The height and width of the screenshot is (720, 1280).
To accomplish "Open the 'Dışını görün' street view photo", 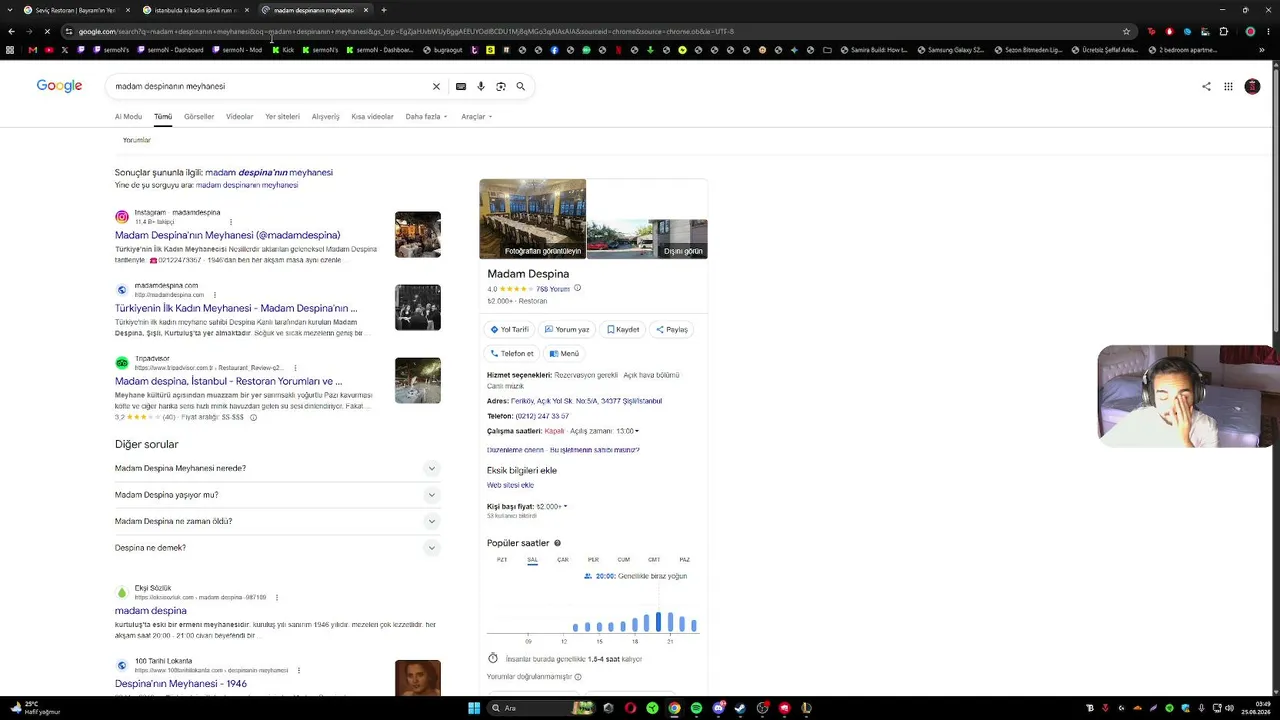I will [x=647, y=239].
